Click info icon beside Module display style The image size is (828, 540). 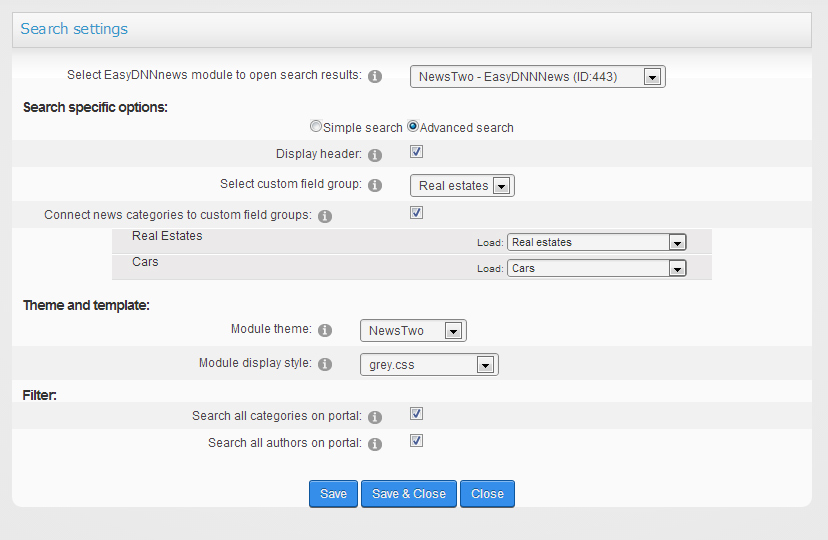(x=325, y=364)
